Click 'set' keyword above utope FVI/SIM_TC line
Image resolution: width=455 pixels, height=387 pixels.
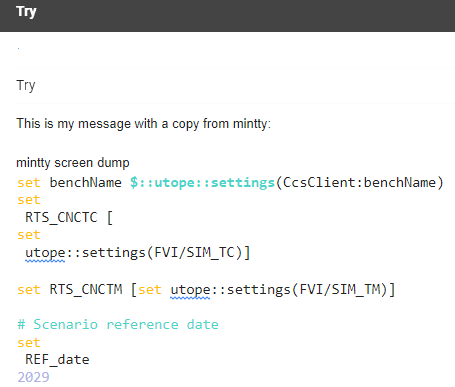coord(29,235)
